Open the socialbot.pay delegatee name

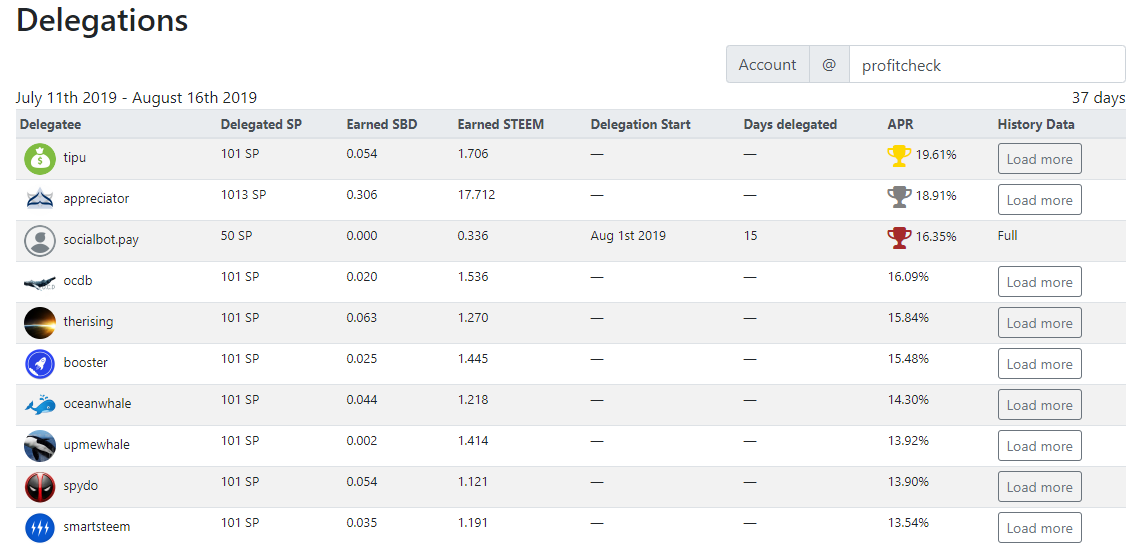(101, 239)
